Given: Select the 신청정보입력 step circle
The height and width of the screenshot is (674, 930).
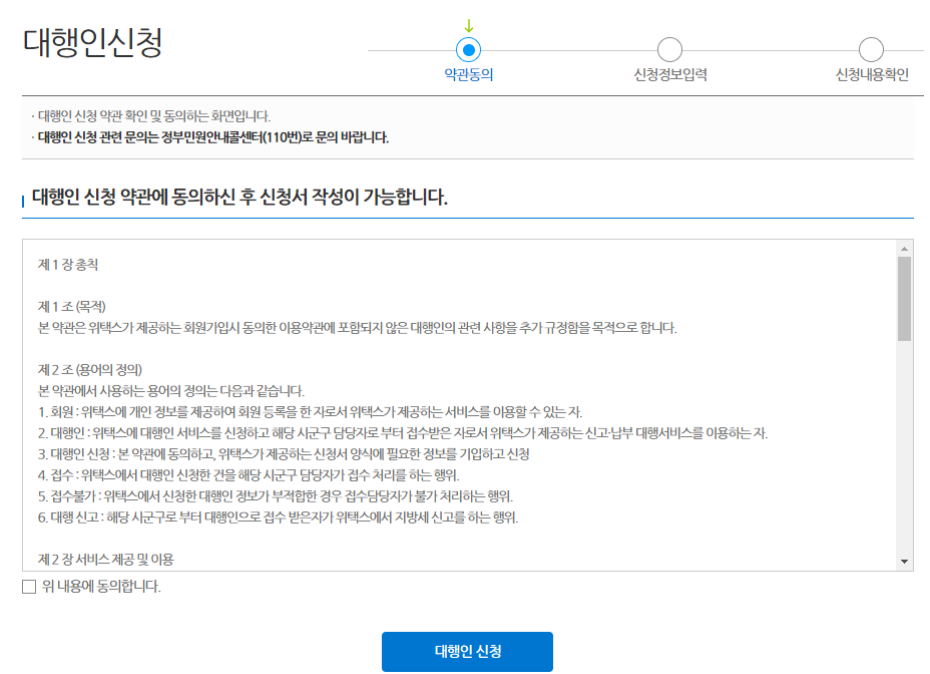Looking at the screenshot, I should point(670,50).
